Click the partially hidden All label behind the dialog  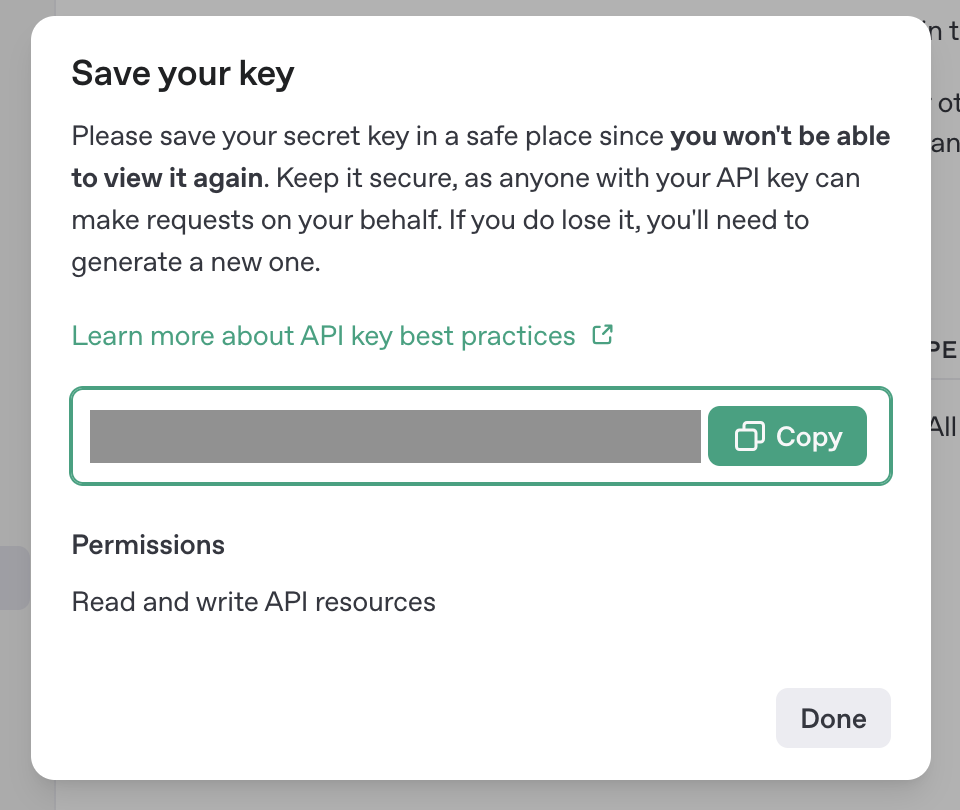pyautogui.click(x=944, y=427)
